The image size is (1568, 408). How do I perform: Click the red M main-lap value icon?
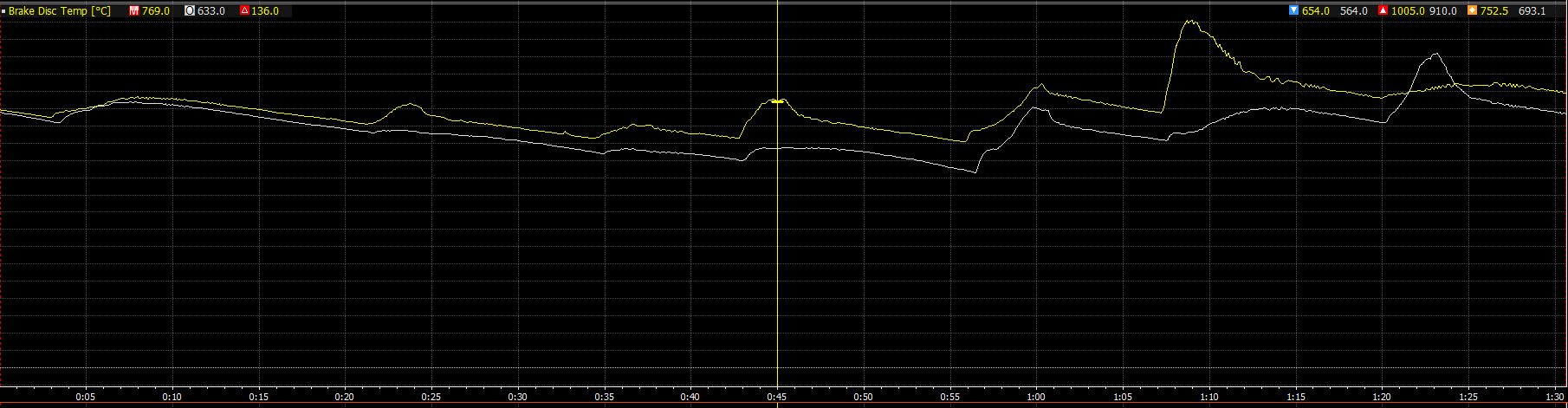pos(134,11)
